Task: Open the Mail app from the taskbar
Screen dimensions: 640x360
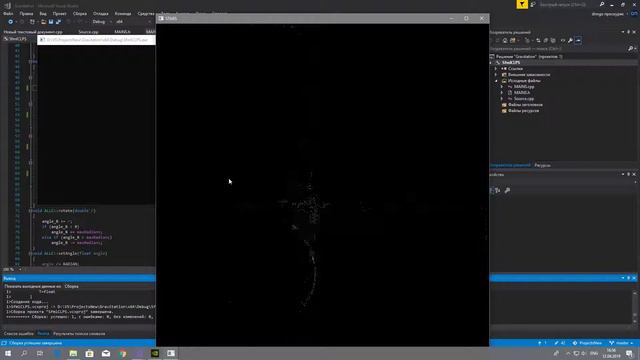Action: [x=106, y=353]
